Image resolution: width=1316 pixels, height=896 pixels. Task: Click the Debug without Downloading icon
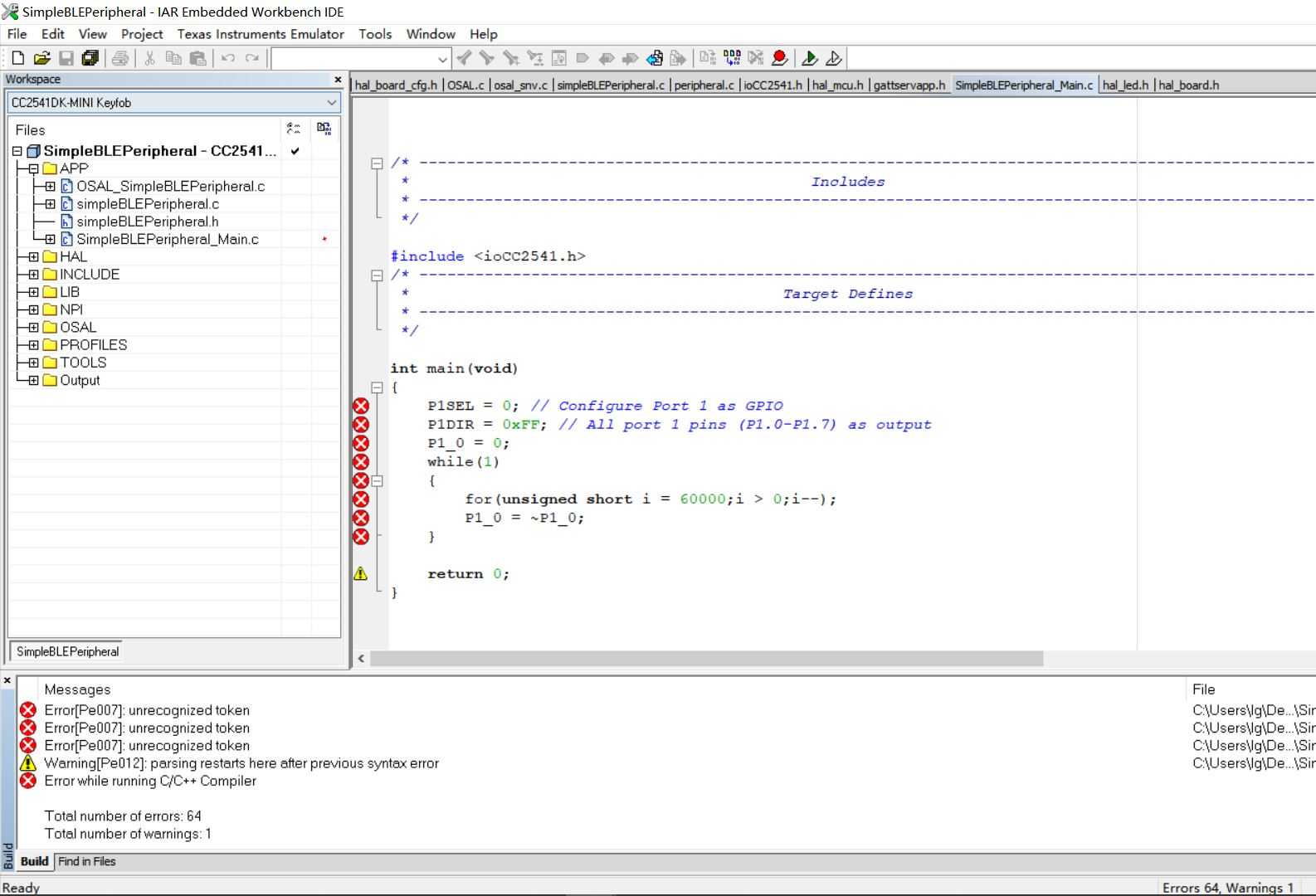(834, 58)
